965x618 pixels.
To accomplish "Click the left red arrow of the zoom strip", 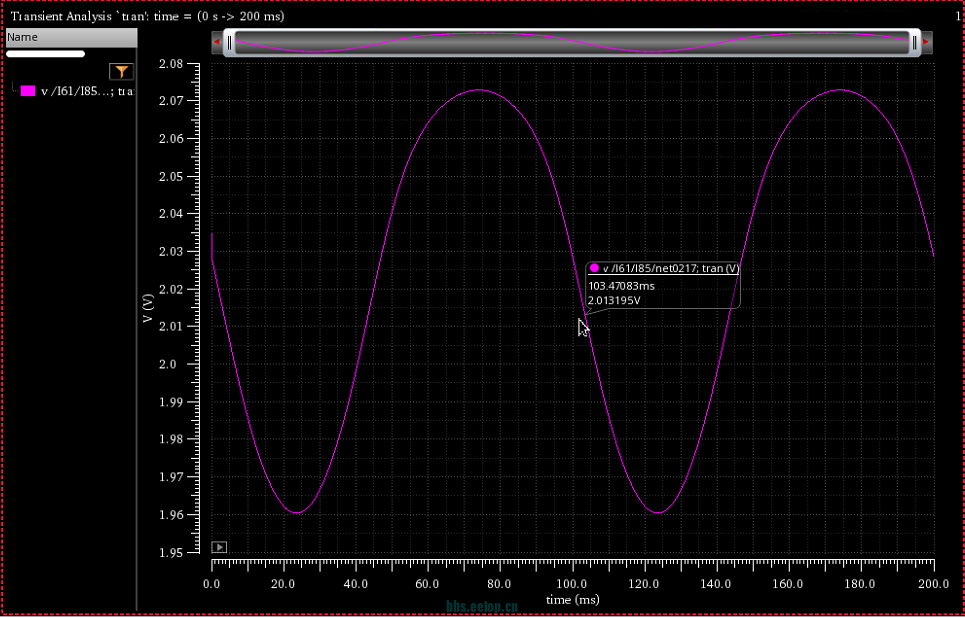I will point(217,42).
